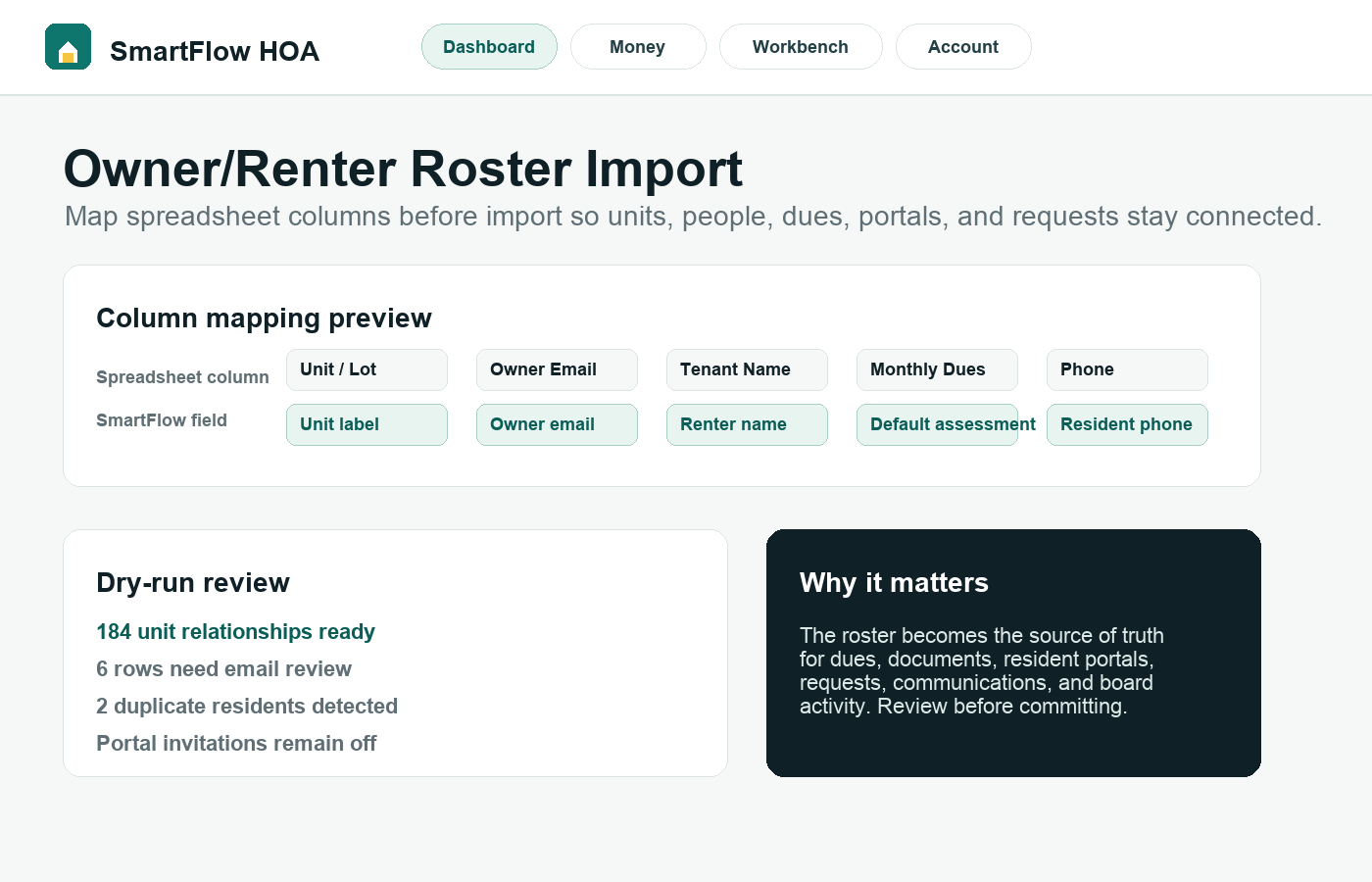Open the Dashboard tab

[x=489, y=47]
